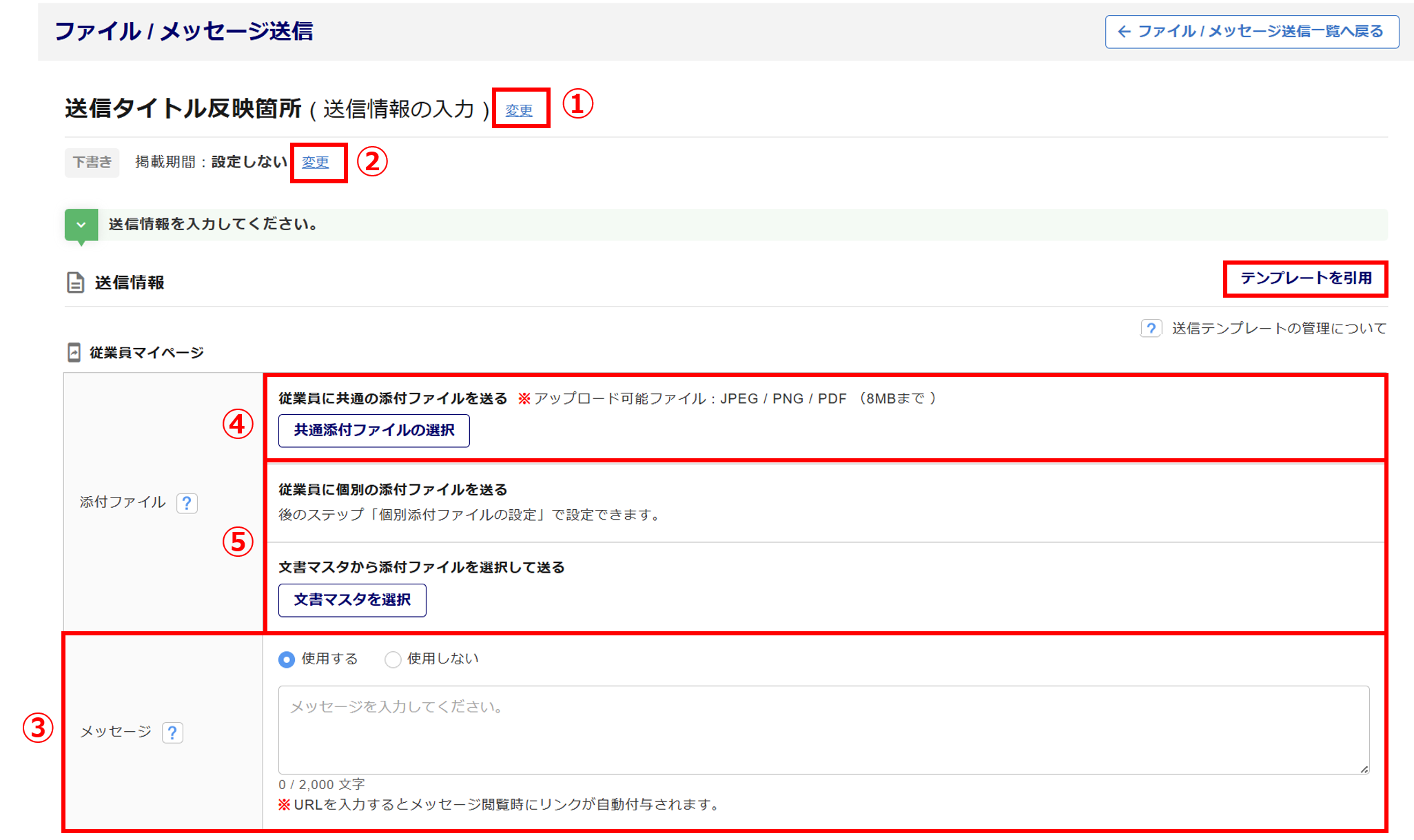Click into the メッセージ text area
Screen dimensions: 1414x840
823,729
